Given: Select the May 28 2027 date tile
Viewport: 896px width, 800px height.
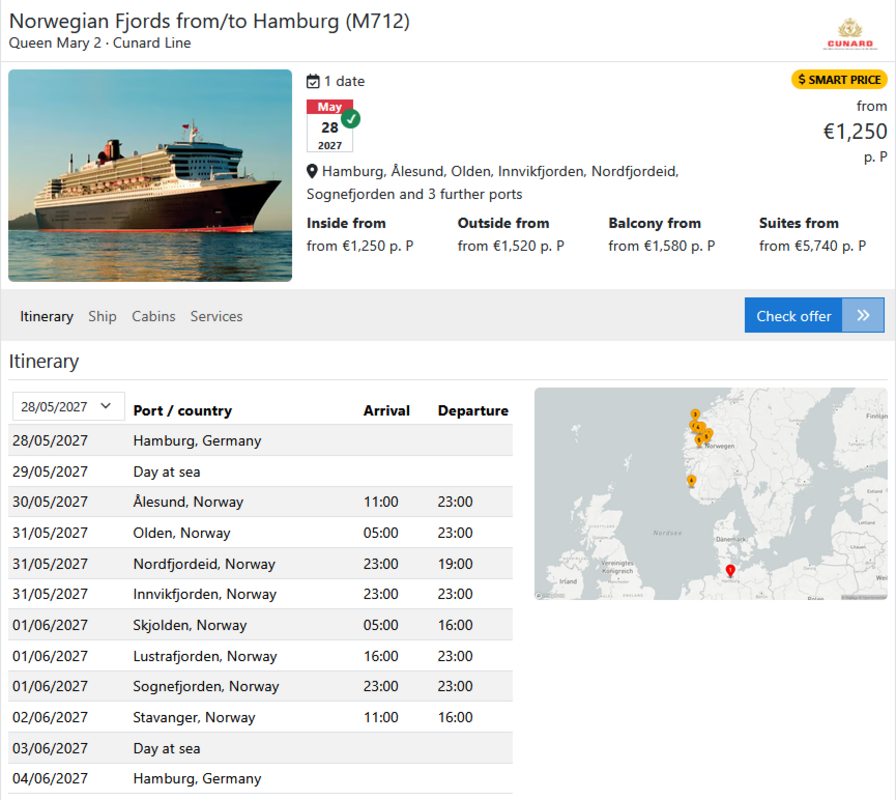Looking at the screenshot, I should point(330,126).
